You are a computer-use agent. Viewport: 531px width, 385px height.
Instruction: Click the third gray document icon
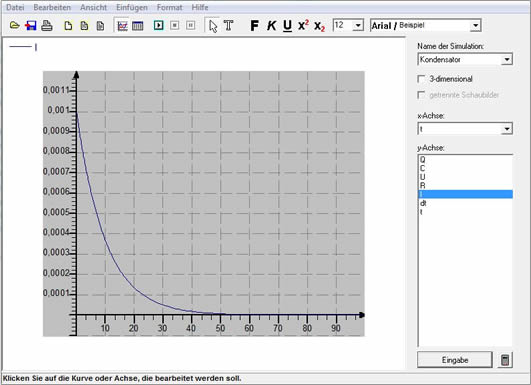pyautogui.click(x=100, y=26)
